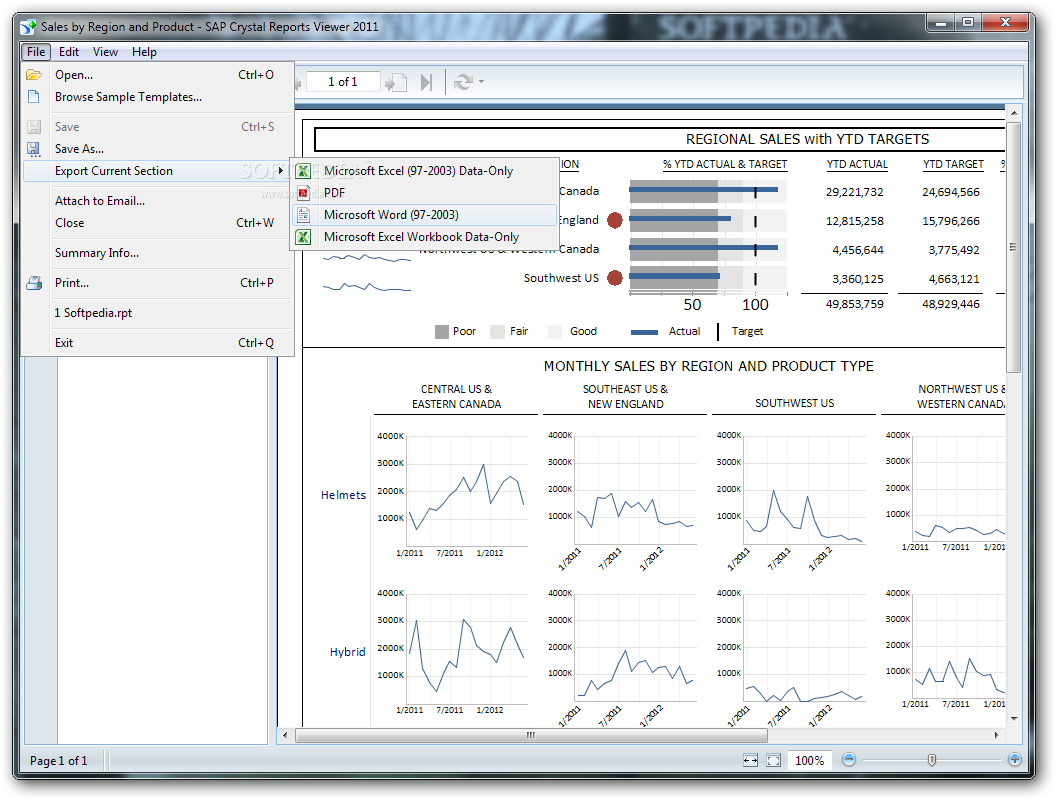
Task: Click the vertical scrollbar up arrow
Action: [1014, 112]
